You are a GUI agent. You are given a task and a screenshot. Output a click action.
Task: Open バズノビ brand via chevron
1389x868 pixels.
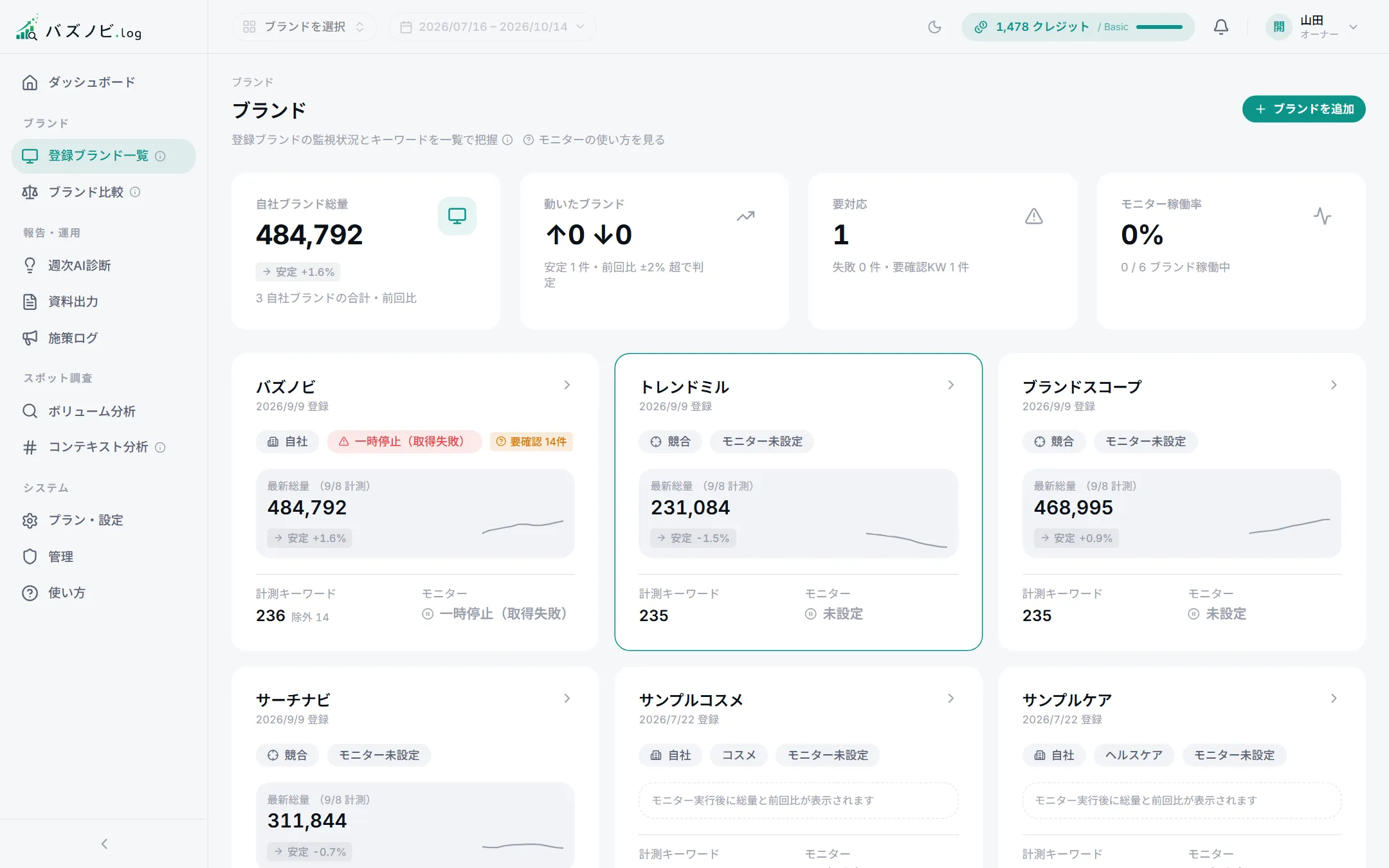pos(567,385)
